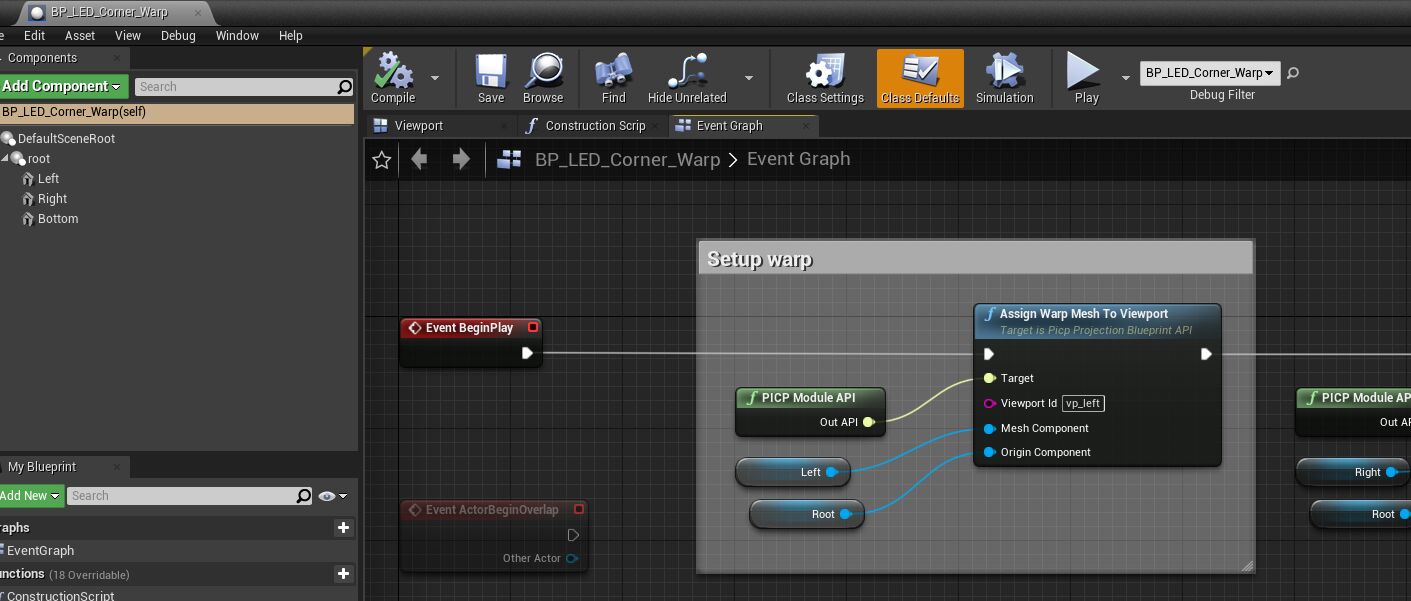Navigate back in graph history
This screenshot has width=1411, height=601.
(x=420, y=160)
